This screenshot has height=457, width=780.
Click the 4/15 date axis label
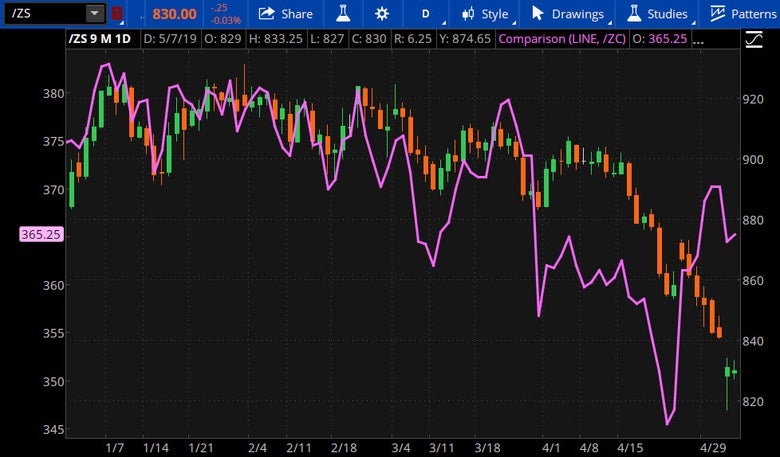pyautogui.click(x=630, y=448)
